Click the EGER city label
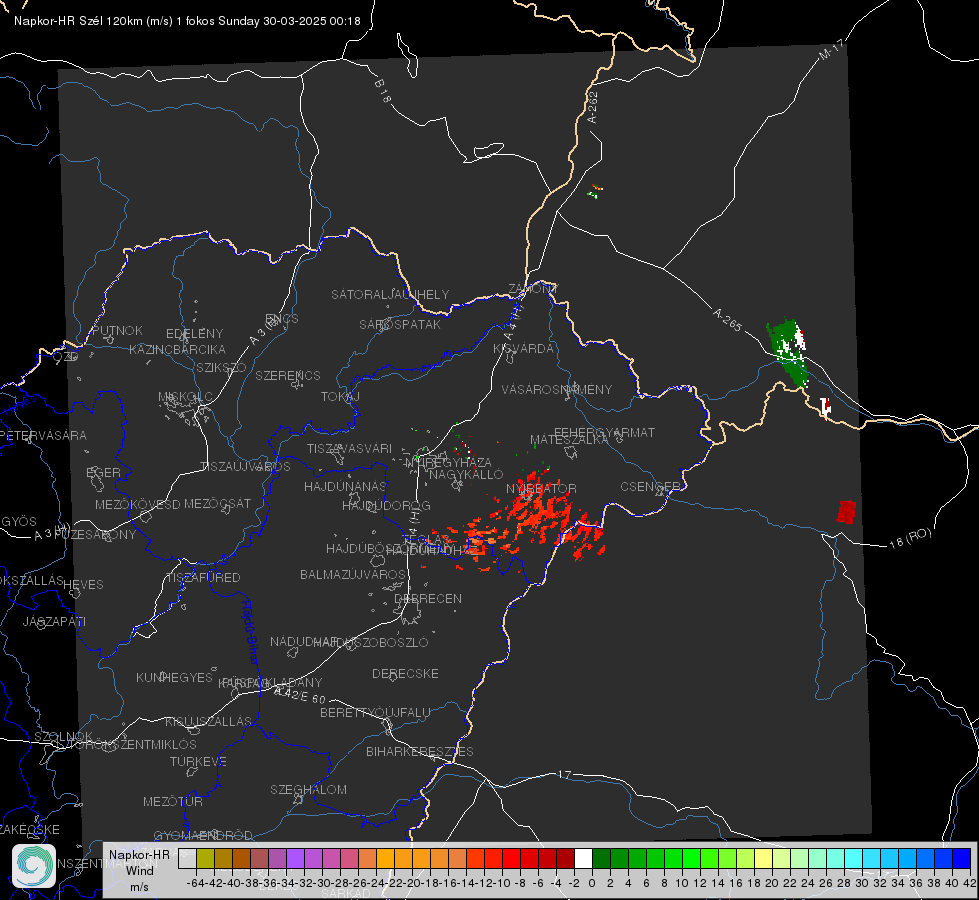 pyautogui.click(x=103, y=473)
